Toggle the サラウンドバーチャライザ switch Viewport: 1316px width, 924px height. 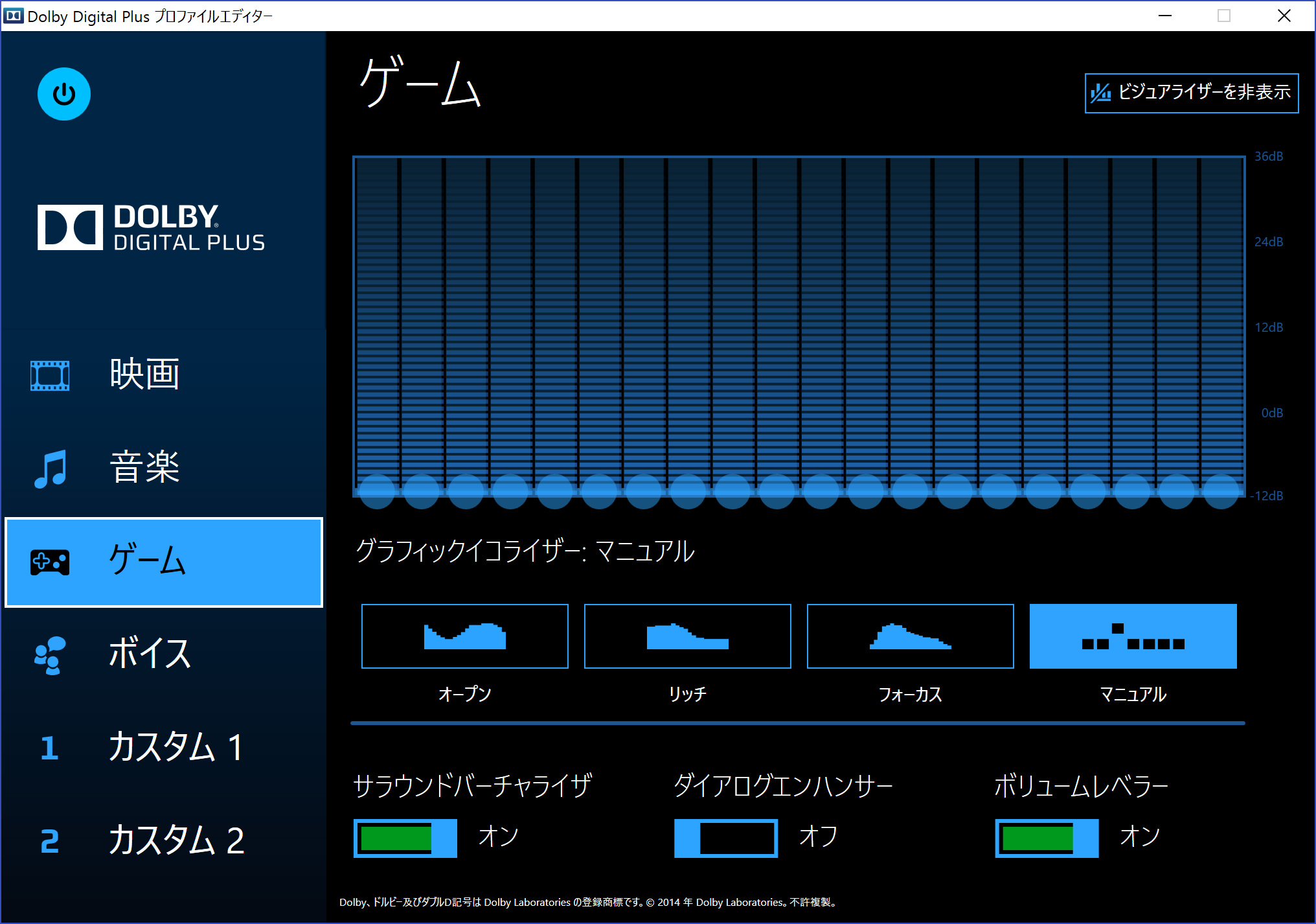[405, 838]
